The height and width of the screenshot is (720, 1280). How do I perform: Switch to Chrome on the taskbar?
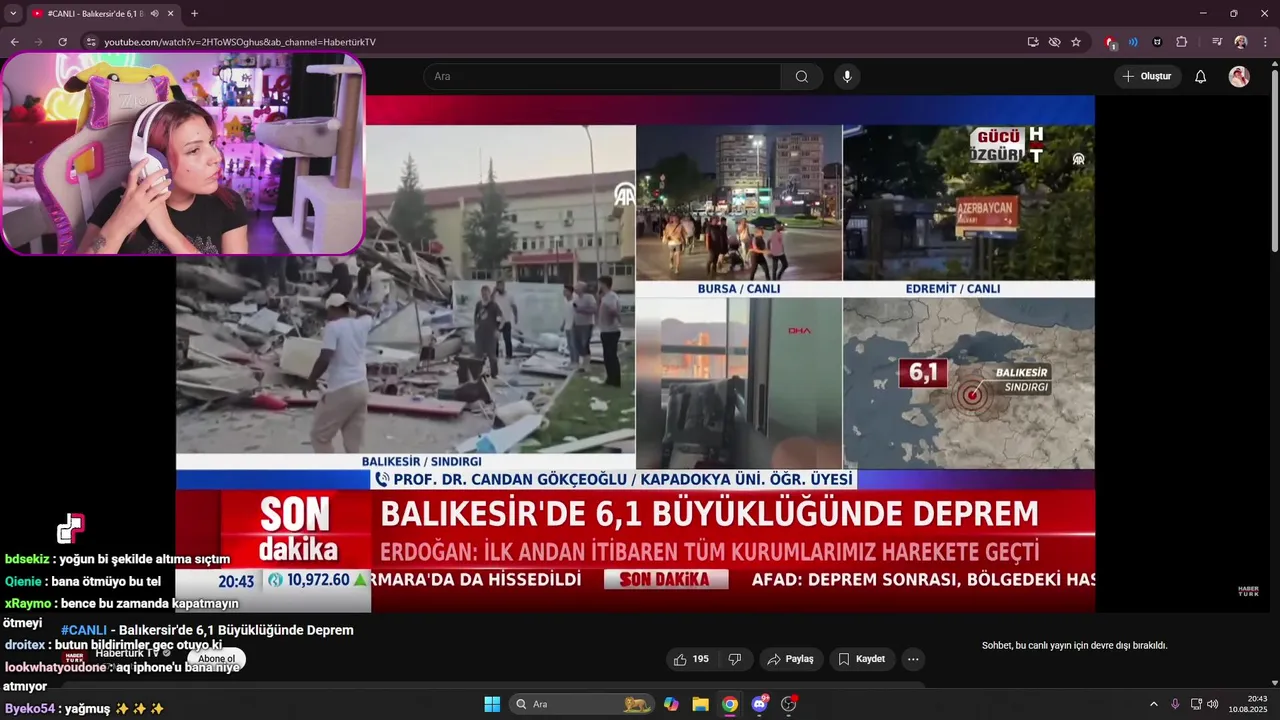pos(730,704)
